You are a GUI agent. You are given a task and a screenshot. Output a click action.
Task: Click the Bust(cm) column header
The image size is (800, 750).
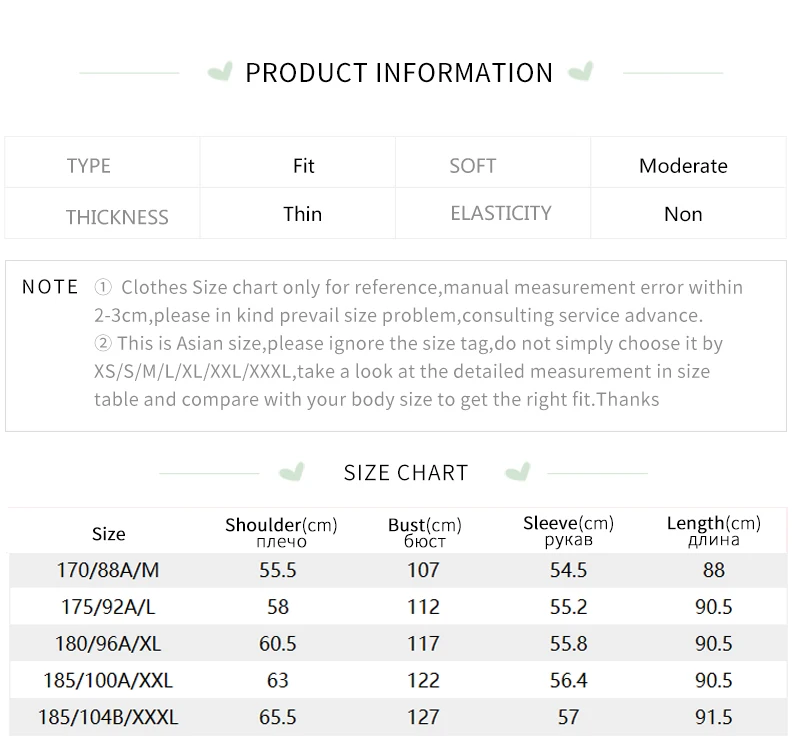tap(424, 532)
